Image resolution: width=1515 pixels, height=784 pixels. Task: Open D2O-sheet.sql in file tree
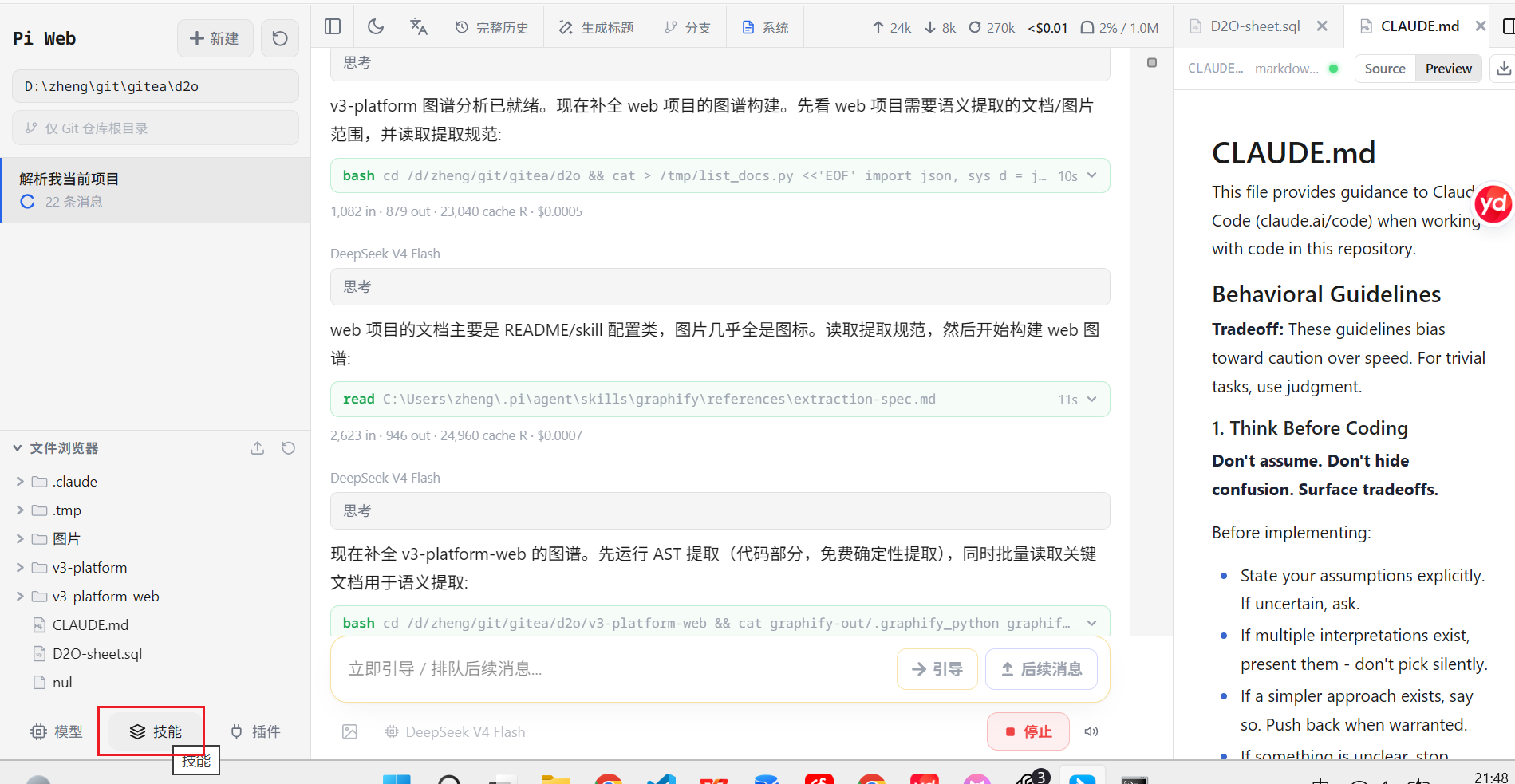pyautogui.click(x=97, y=654)
